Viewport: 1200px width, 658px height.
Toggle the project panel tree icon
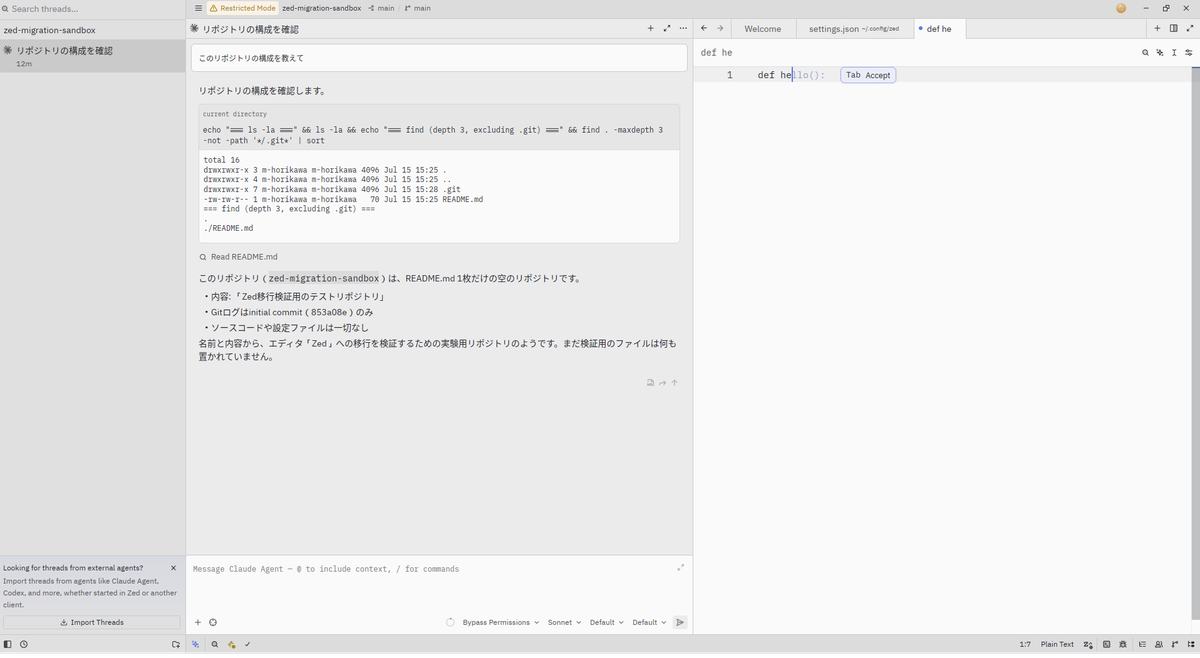pos(1192,645)
